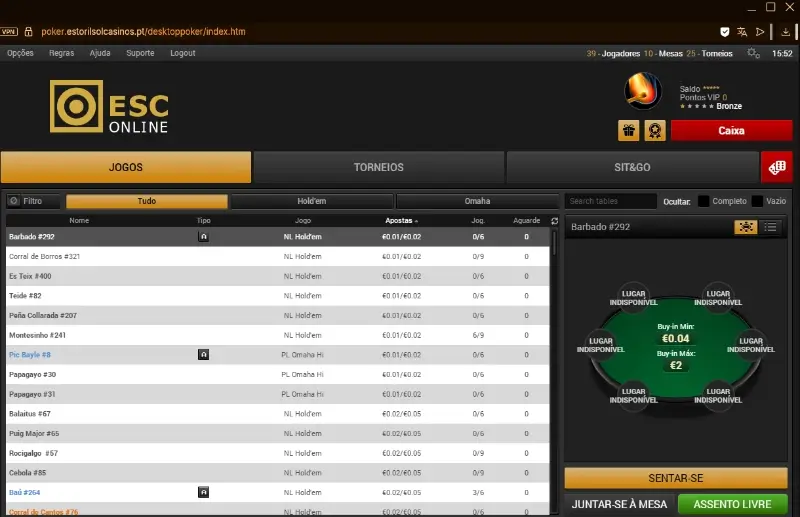Click the red multi-table layout icon
800x517 pixels.
(x=777, y=167)
